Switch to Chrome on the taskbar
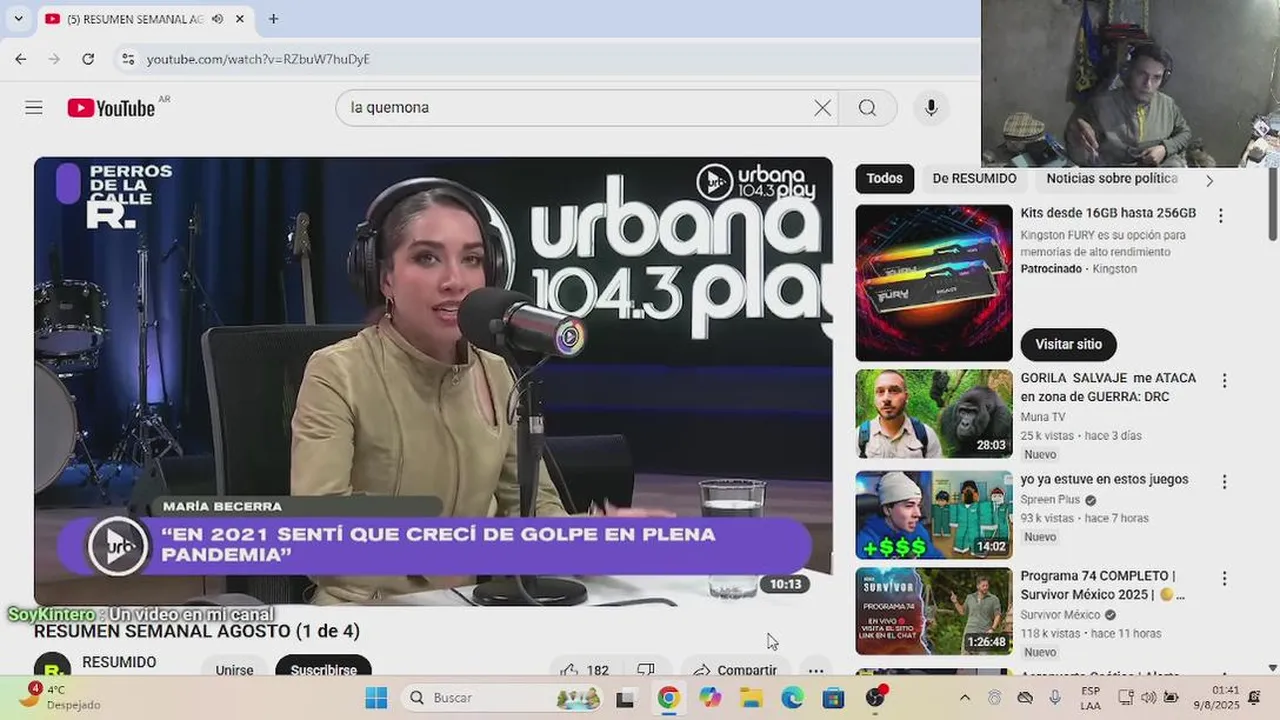Image resolution: width=1280 pixels, height=720 pixels. tap(668, 698)
